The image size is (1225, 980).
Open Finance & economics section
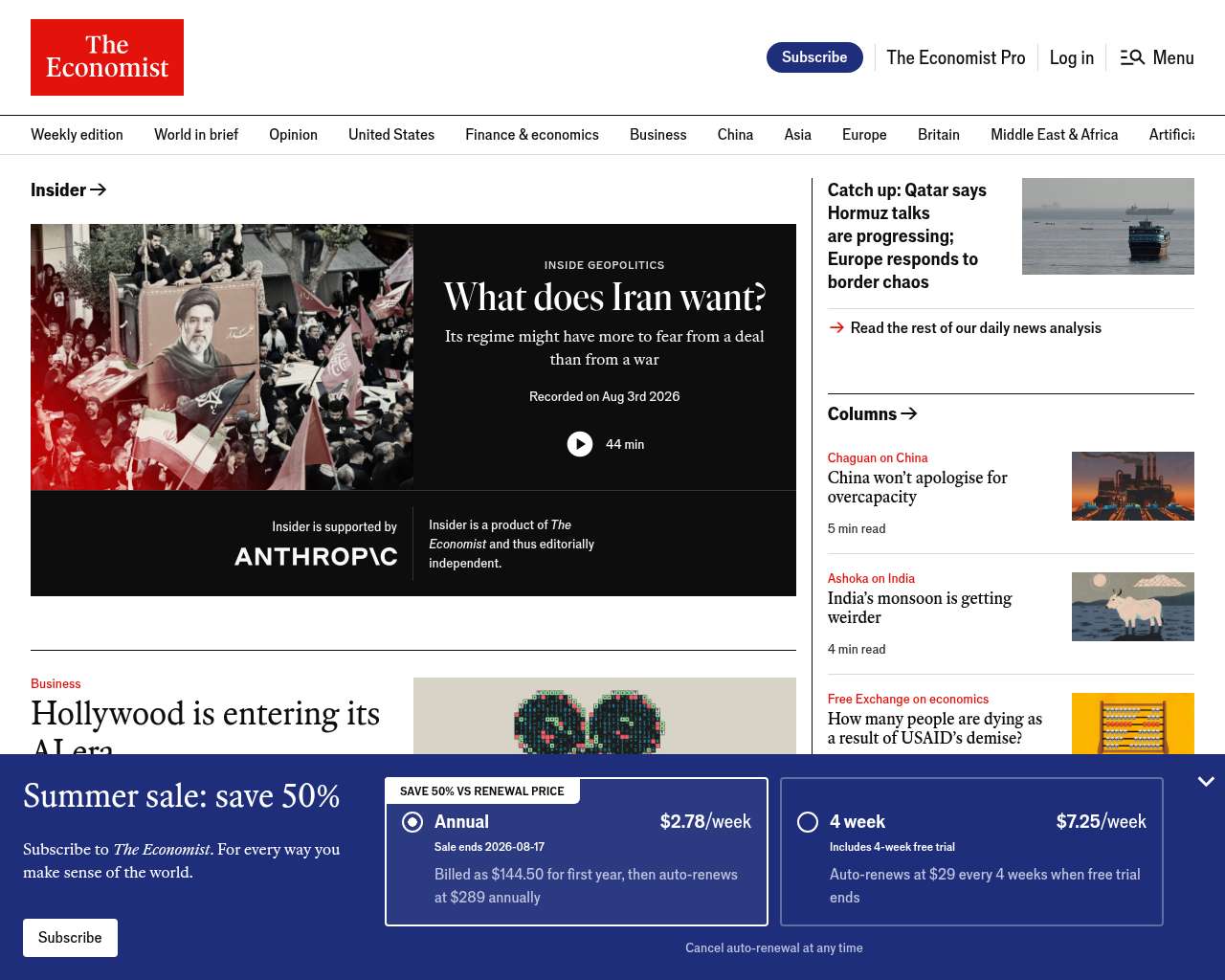[x=532, y=135]
